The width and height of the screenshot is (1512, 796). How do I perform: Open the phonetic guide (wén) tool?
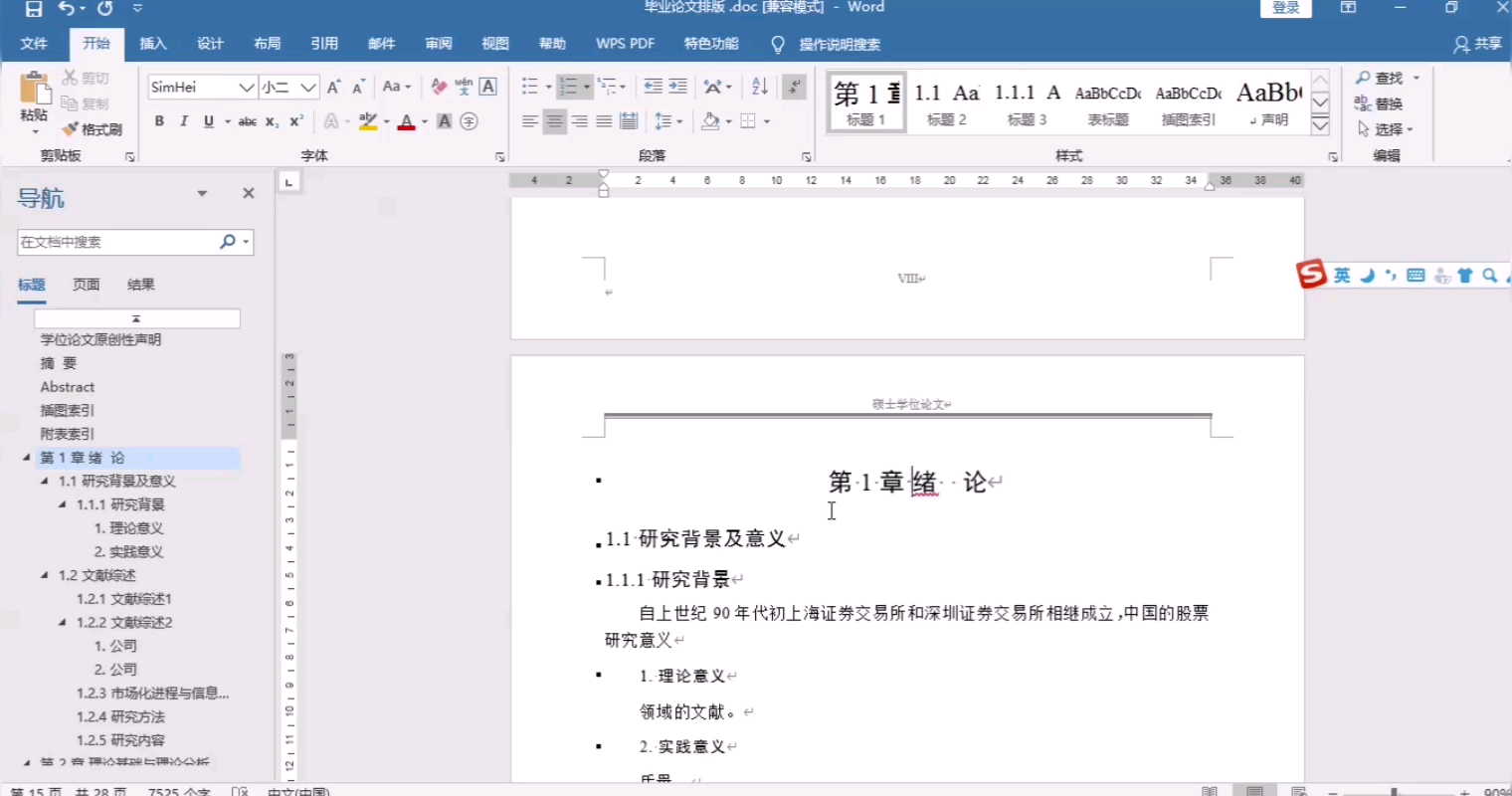pyautogui.click(x=464, y=88)
